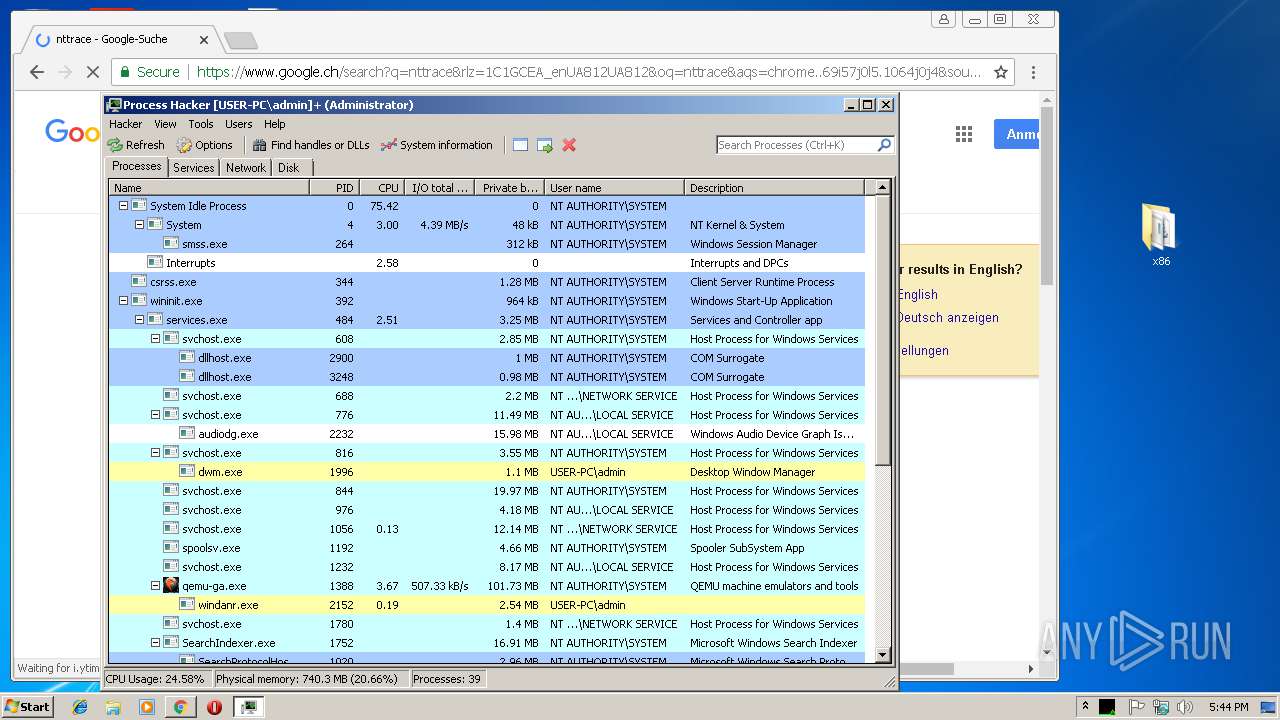Click the red X kill window icon
Screen dimensions: 1280x720
569,145
